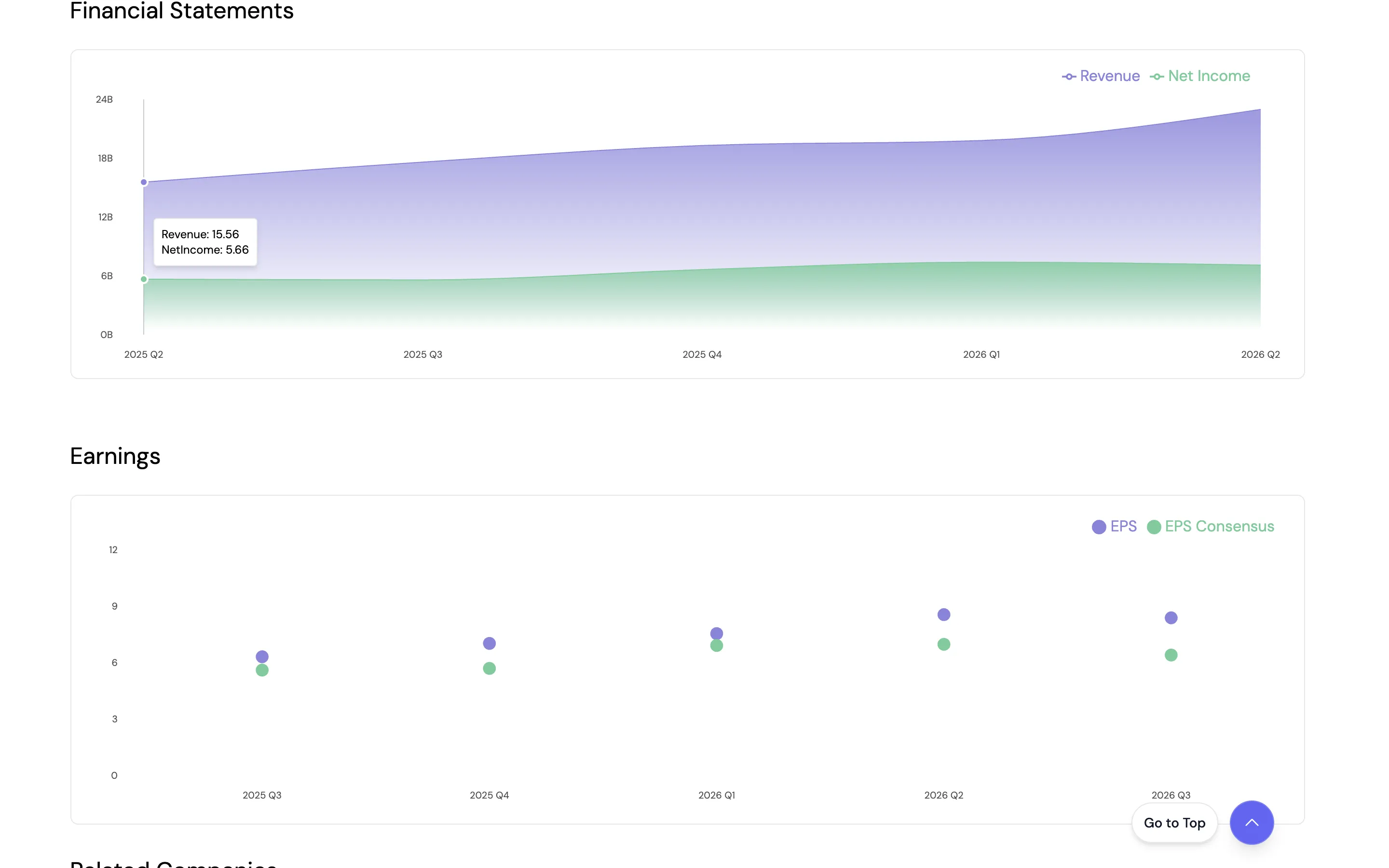This screenshot has height=868, width=1389.
Task: Click the Earnings section heading
Action: (x=115, y=456)
